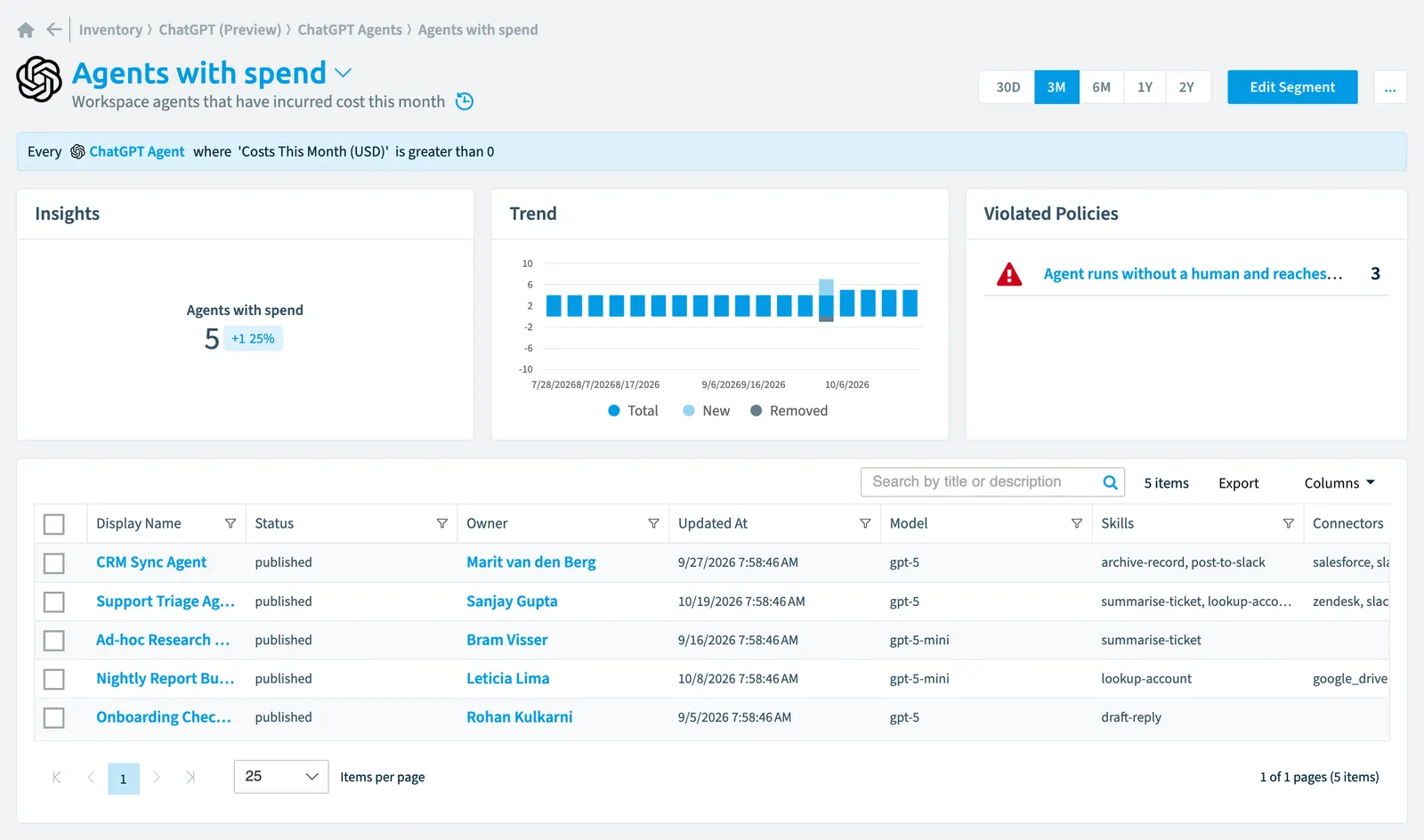Check the Ad-hoc Research row

pyautogui.click(x=54, y=641)
